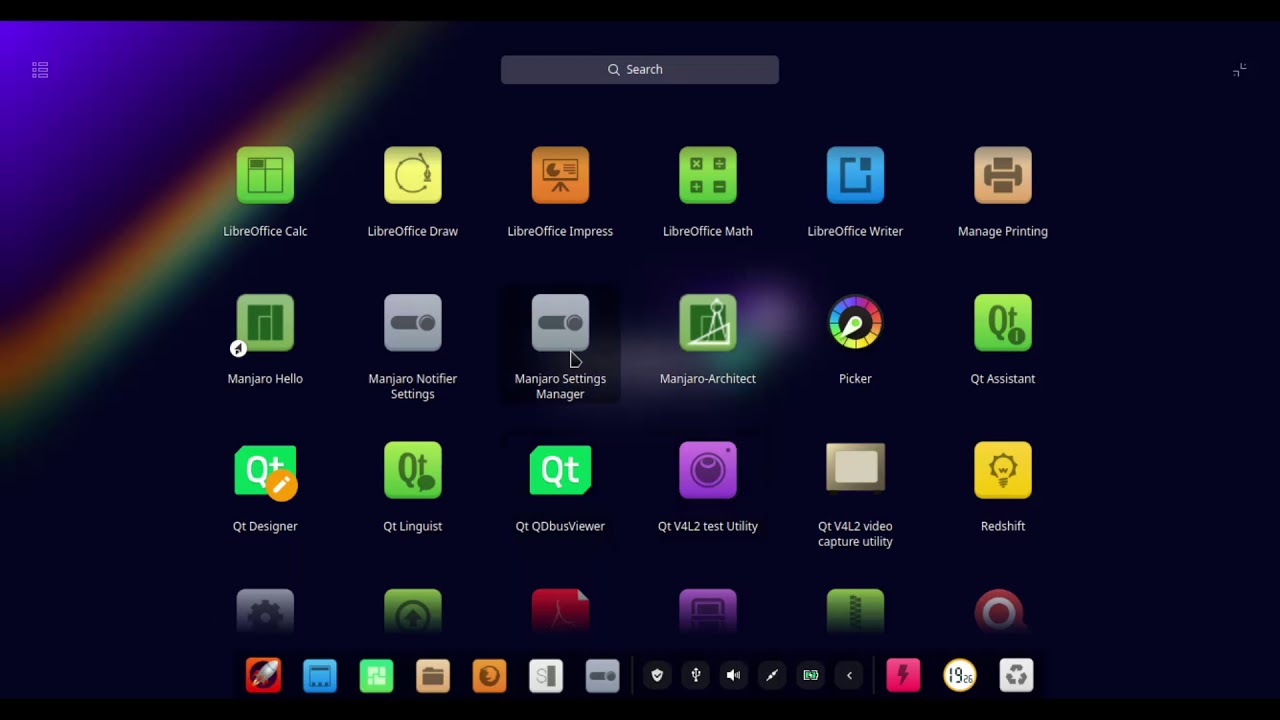Open the green zipper archive app icon
Screen dimensions: 1280x720
(x=855, y=610)
